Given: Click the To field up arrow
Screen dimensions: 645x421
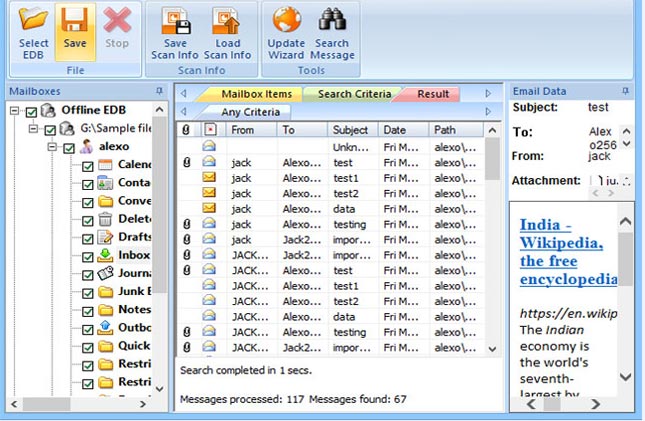Looking at the screenshot, I should (626, 132).
